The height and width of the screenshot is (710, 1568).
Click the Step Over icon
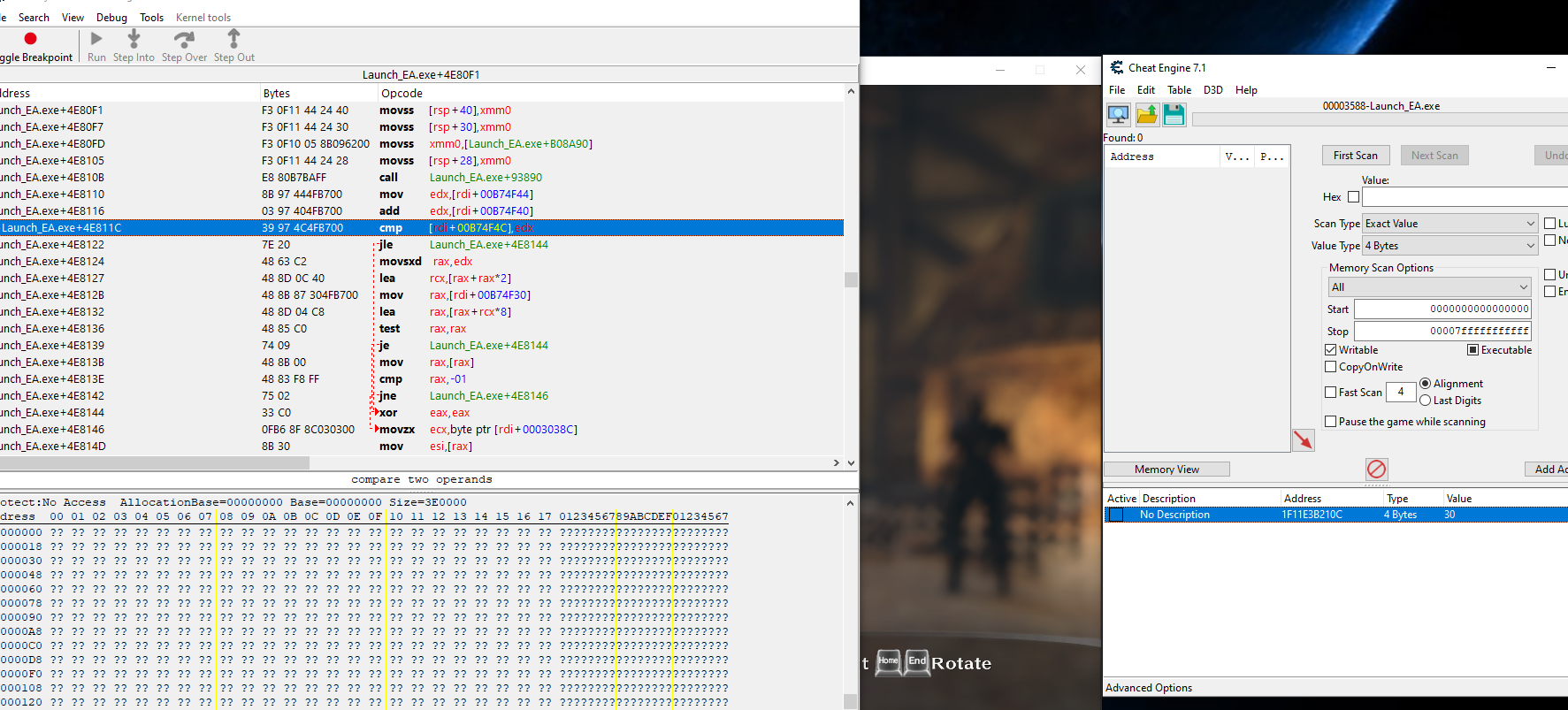click(184, 39)
